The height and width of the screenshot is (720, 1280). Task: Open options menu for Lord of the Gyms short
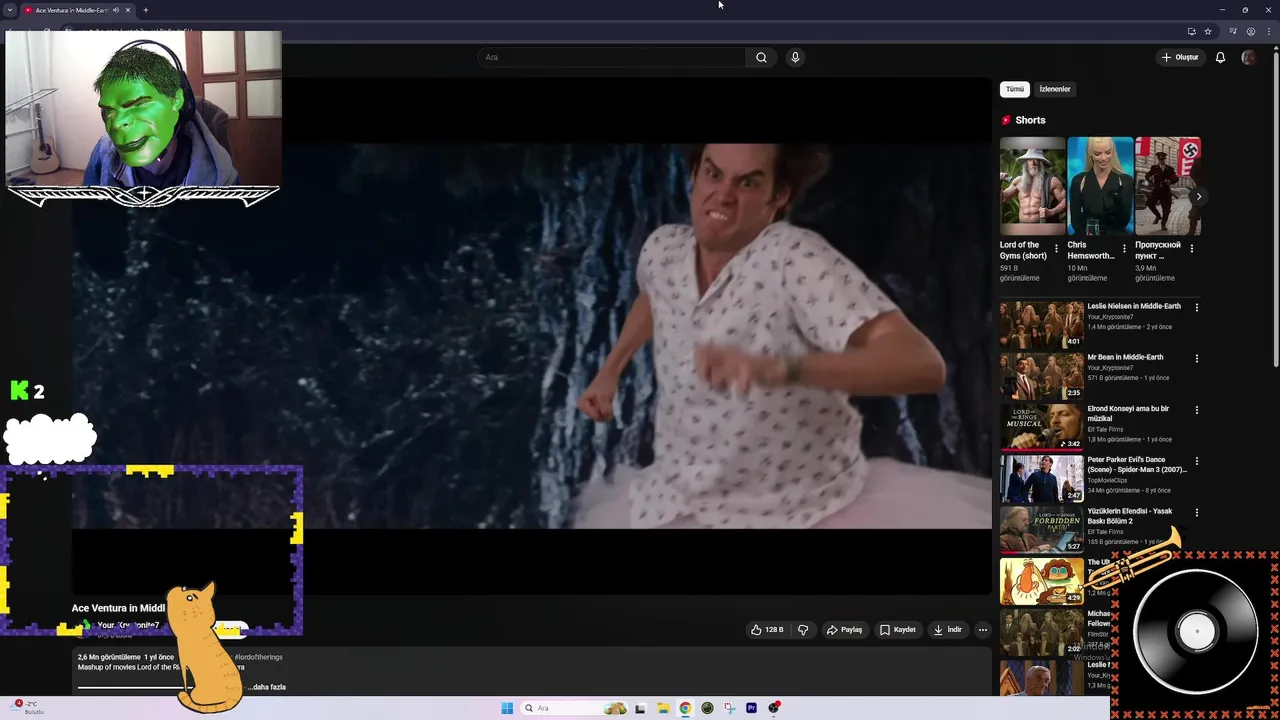pyautogui.click(x=1056, y=248)
